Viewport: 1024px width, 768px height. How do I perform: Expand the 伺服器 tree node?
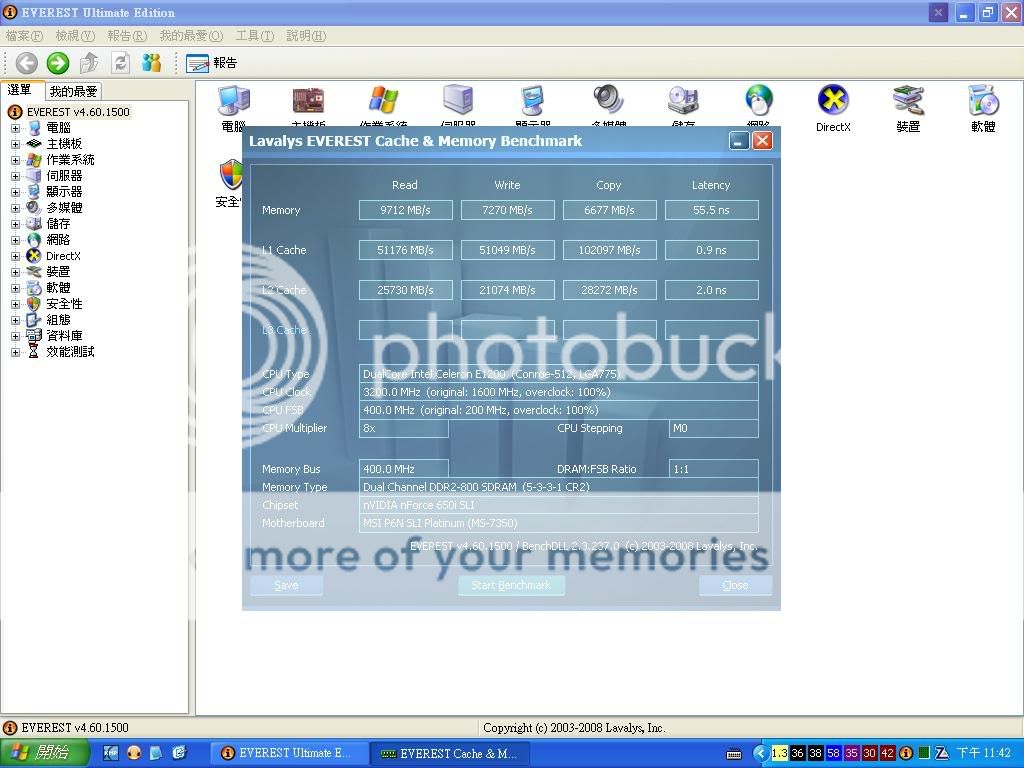click(x=16, y=176)
